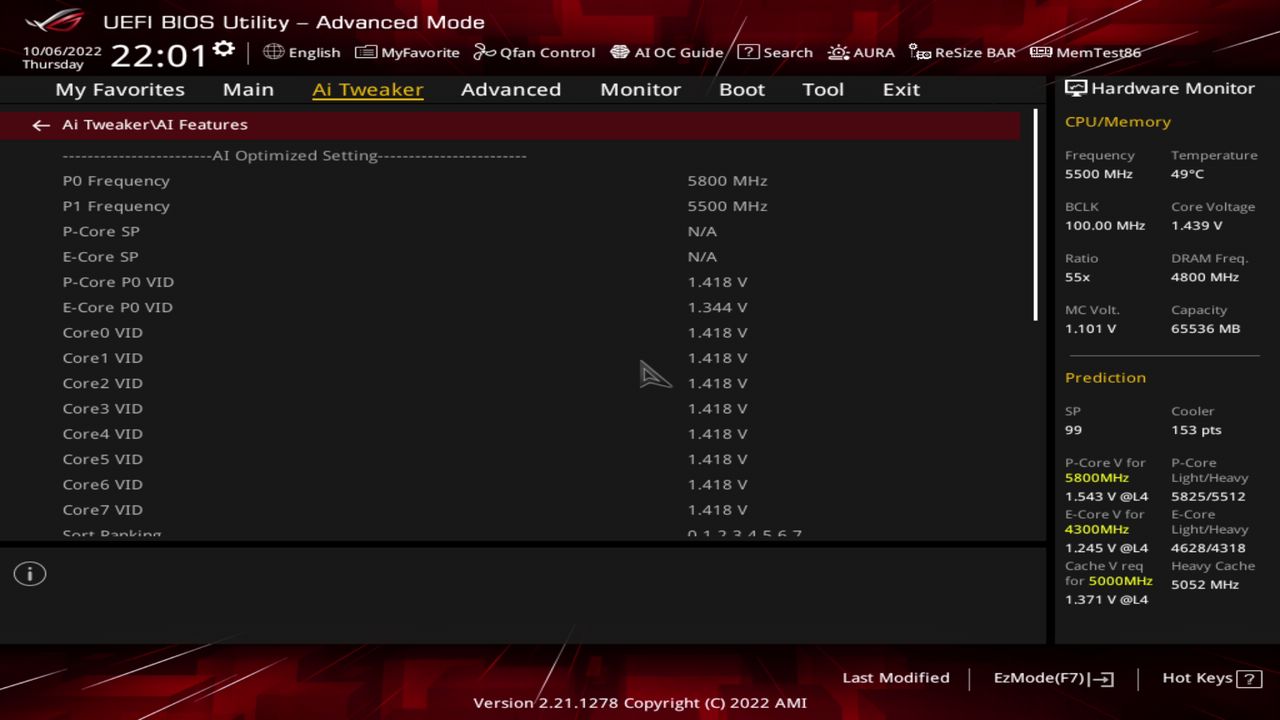
Task: Click the Hot Keys question mark icon
Action: tap(1249, 678)
